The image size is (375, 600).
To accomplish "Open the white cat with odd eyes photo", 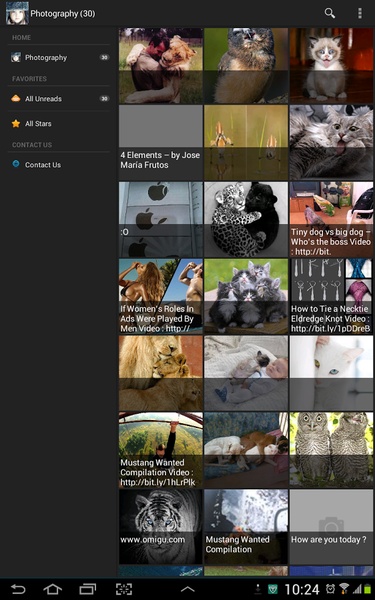I will pos(331,373).
